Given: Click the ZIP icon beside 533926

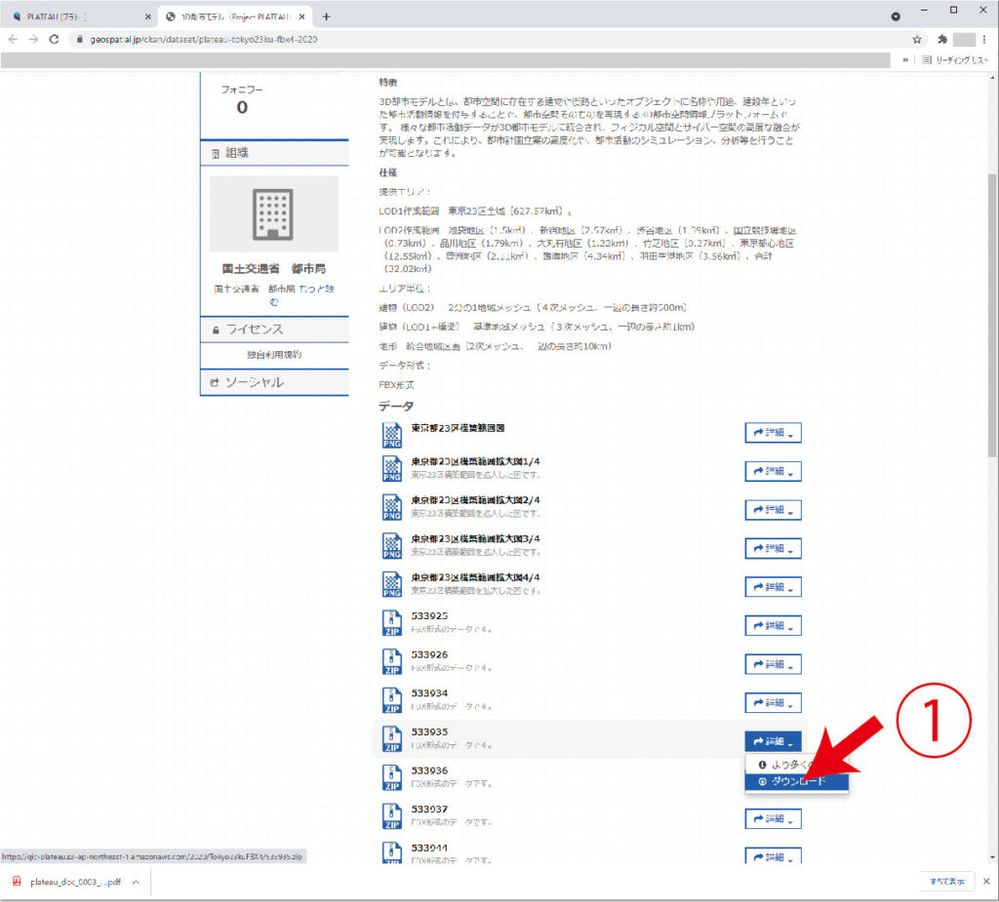Looking at the screenshot, I should pyautogui.click(x=392, y=662).
